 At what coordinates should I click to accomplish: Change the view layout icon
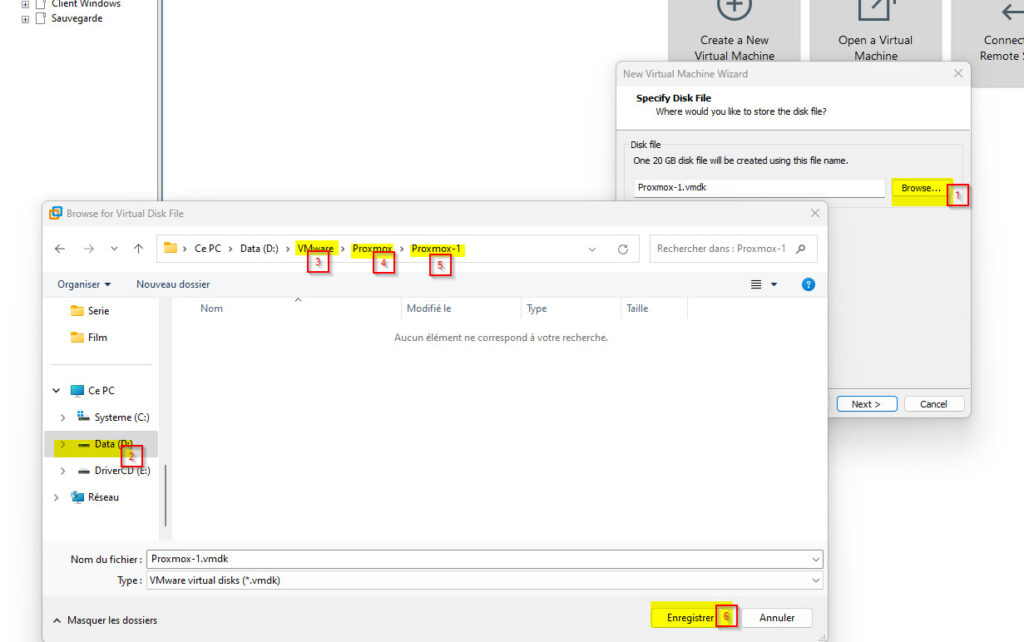click(x=756, y=285)
